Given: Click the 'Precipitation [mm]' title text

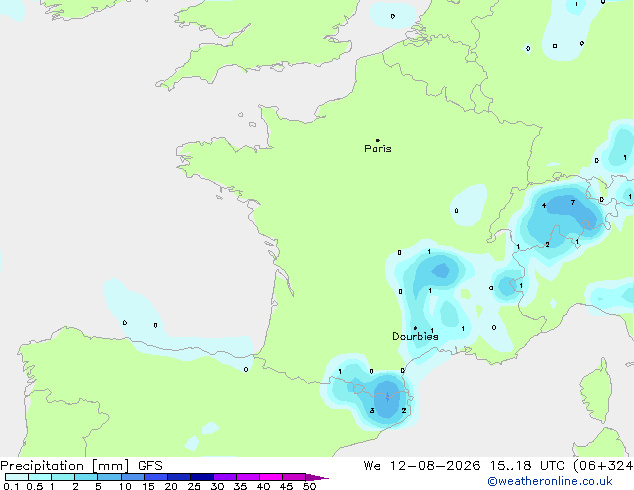Looking at the screenshot, I should [65, 466].
